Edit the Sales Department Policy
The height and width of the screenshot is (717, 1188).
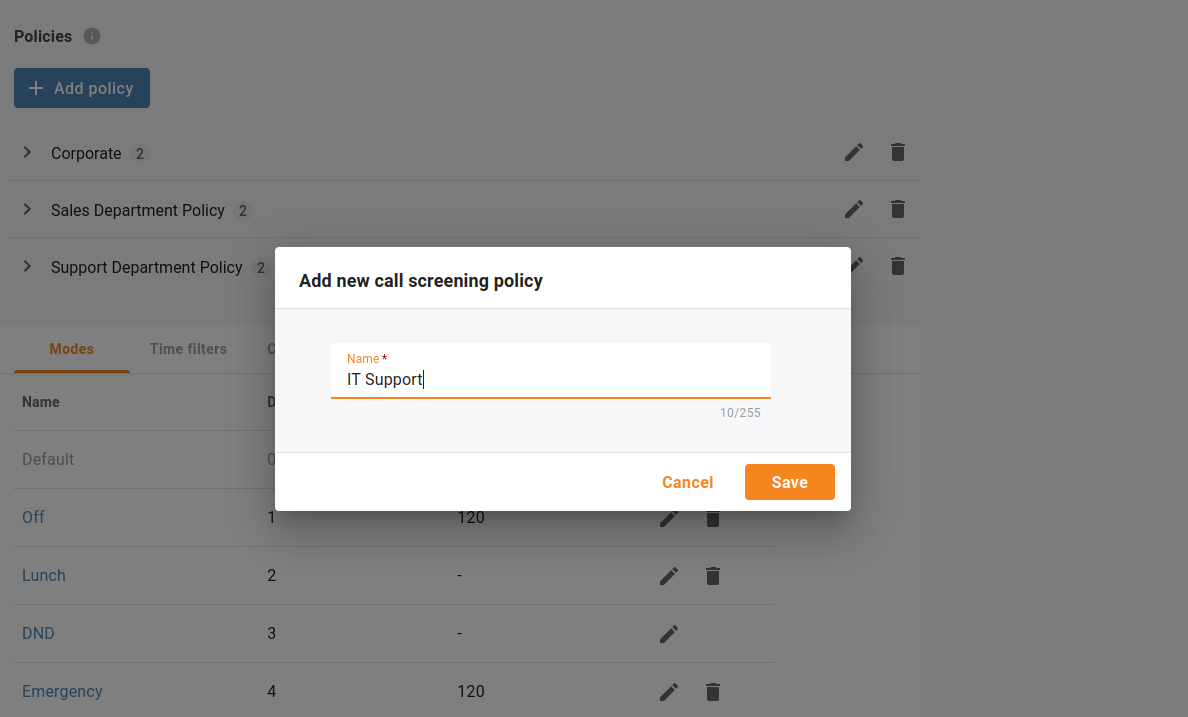click(x=854, y=209)
